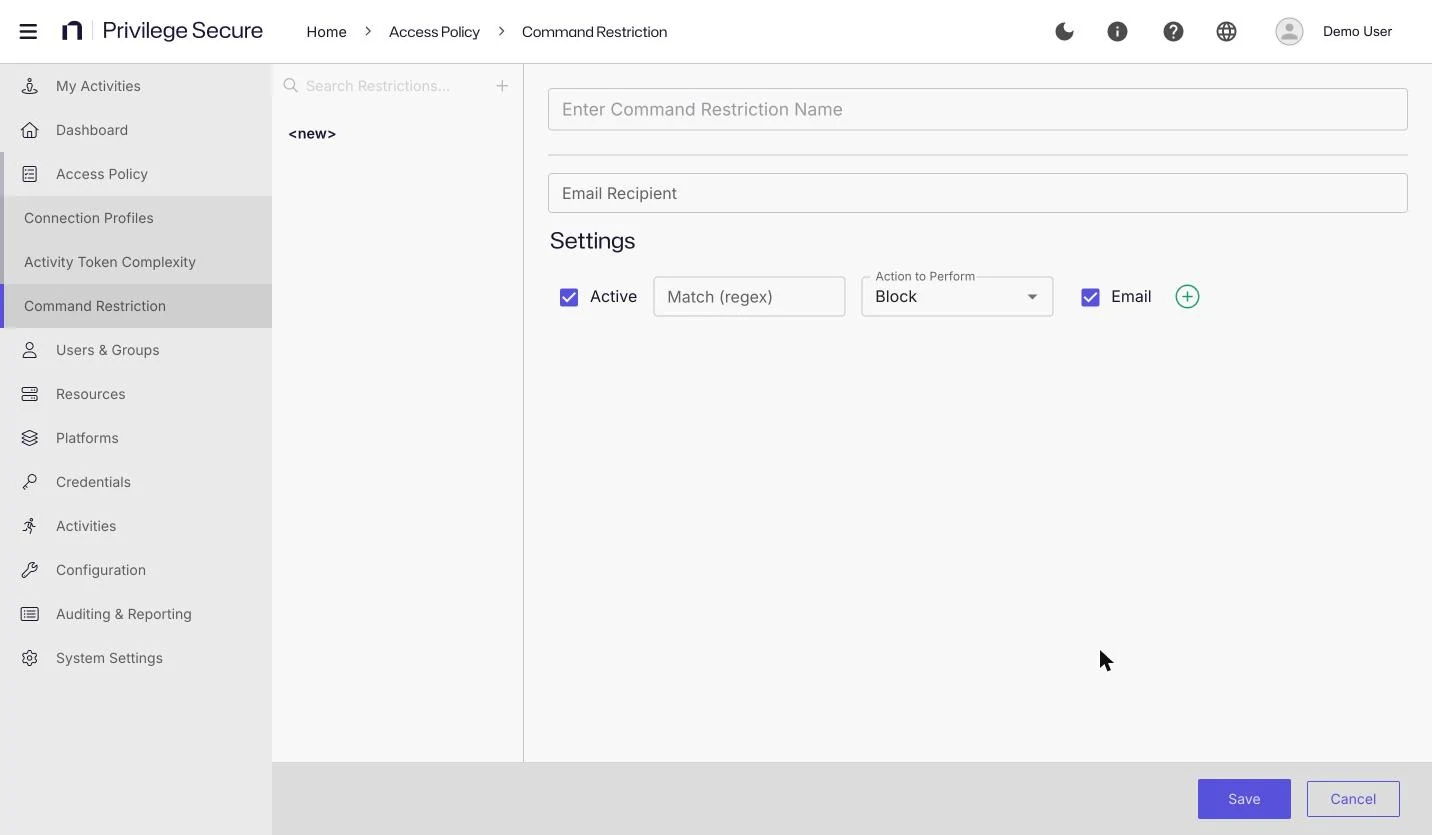Click the Configuration wrench icon

click(30, 570)
